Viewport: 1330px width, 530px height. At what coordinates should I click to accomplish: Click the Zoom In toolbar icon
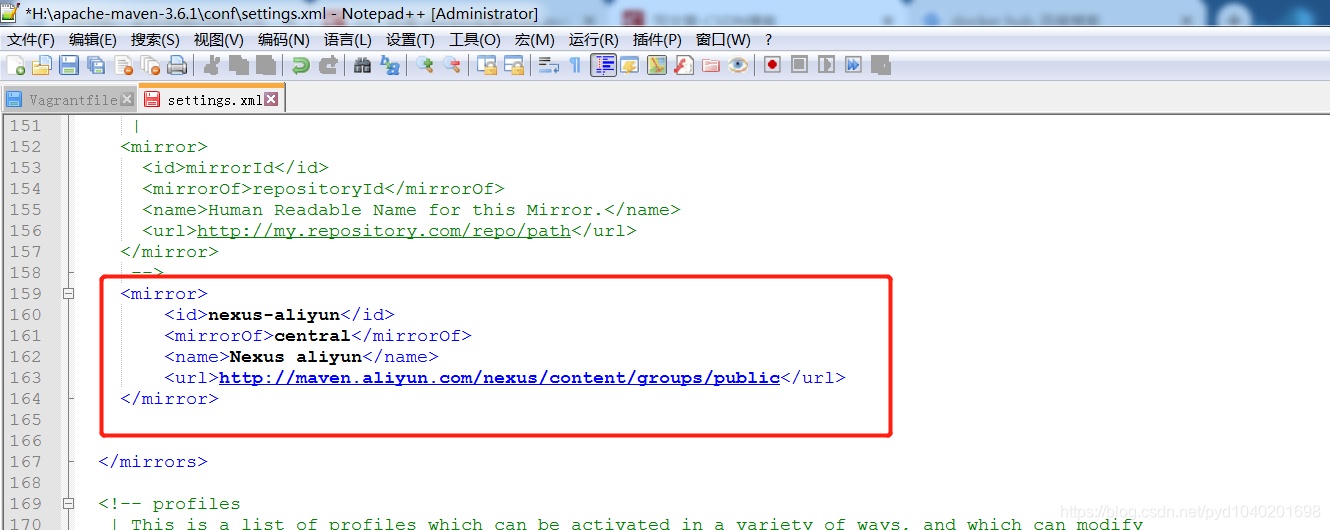[x=425, y=65]
